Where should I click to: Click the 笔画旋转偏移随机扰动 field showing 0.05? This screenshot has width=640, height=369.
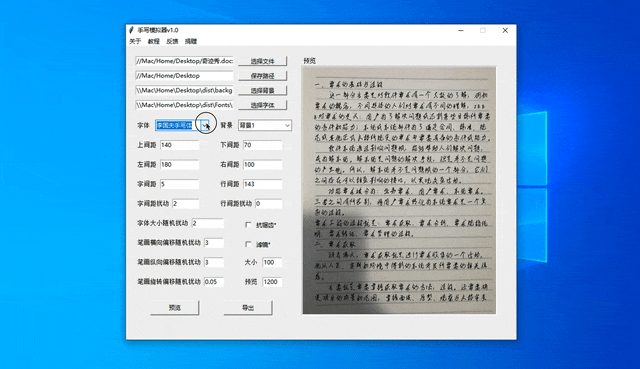(x=214, y=282)
